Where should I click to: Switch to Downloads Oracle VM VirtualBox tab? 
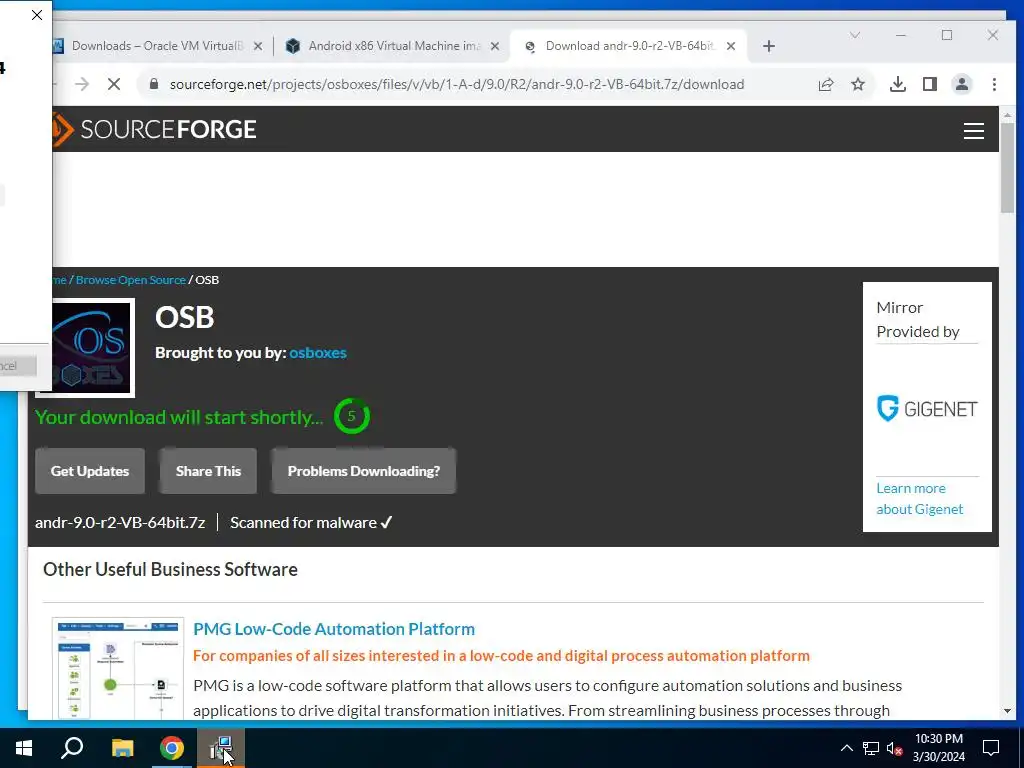[157, 46]
